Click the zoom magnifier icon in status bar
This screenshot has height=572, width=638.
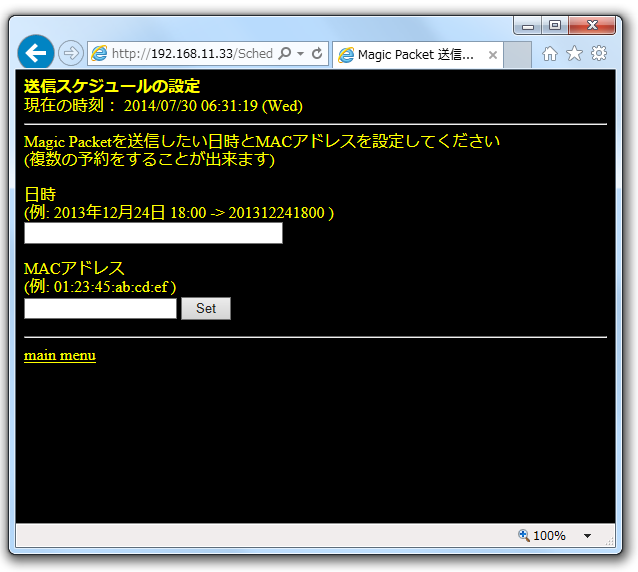(524, 535)
